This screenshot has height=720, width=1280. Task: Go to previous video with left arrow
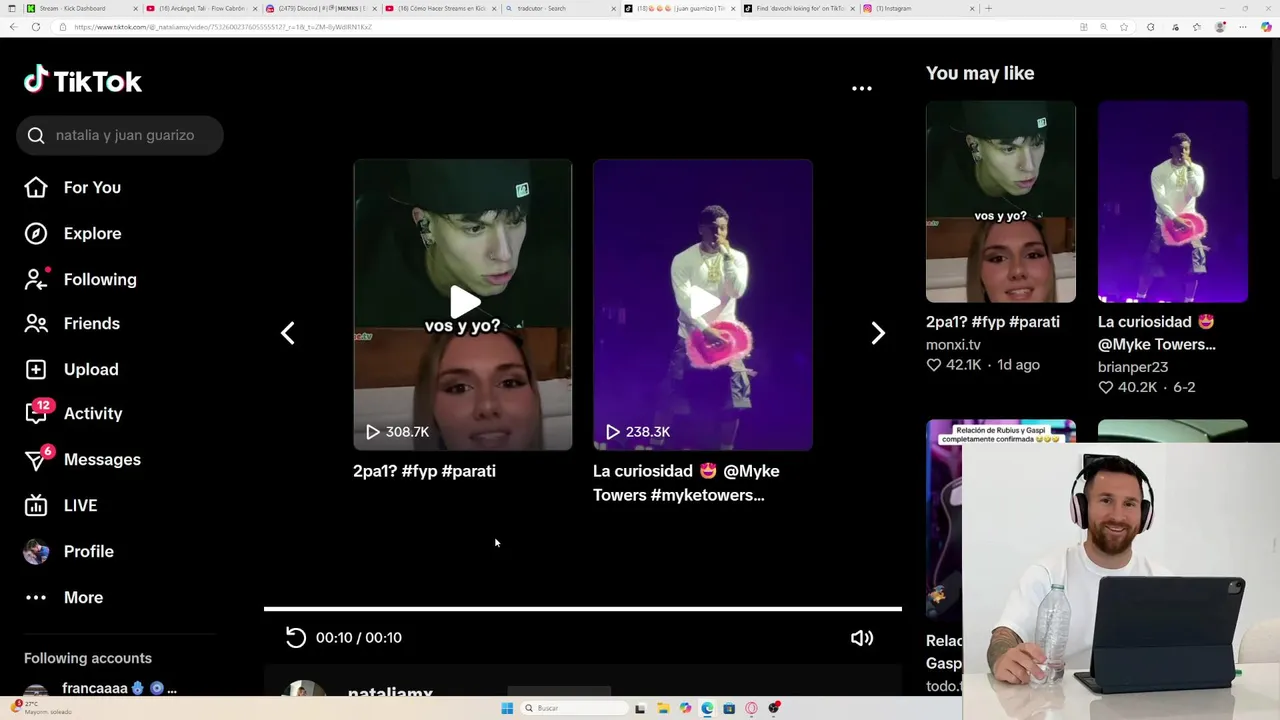click(288, 333)
